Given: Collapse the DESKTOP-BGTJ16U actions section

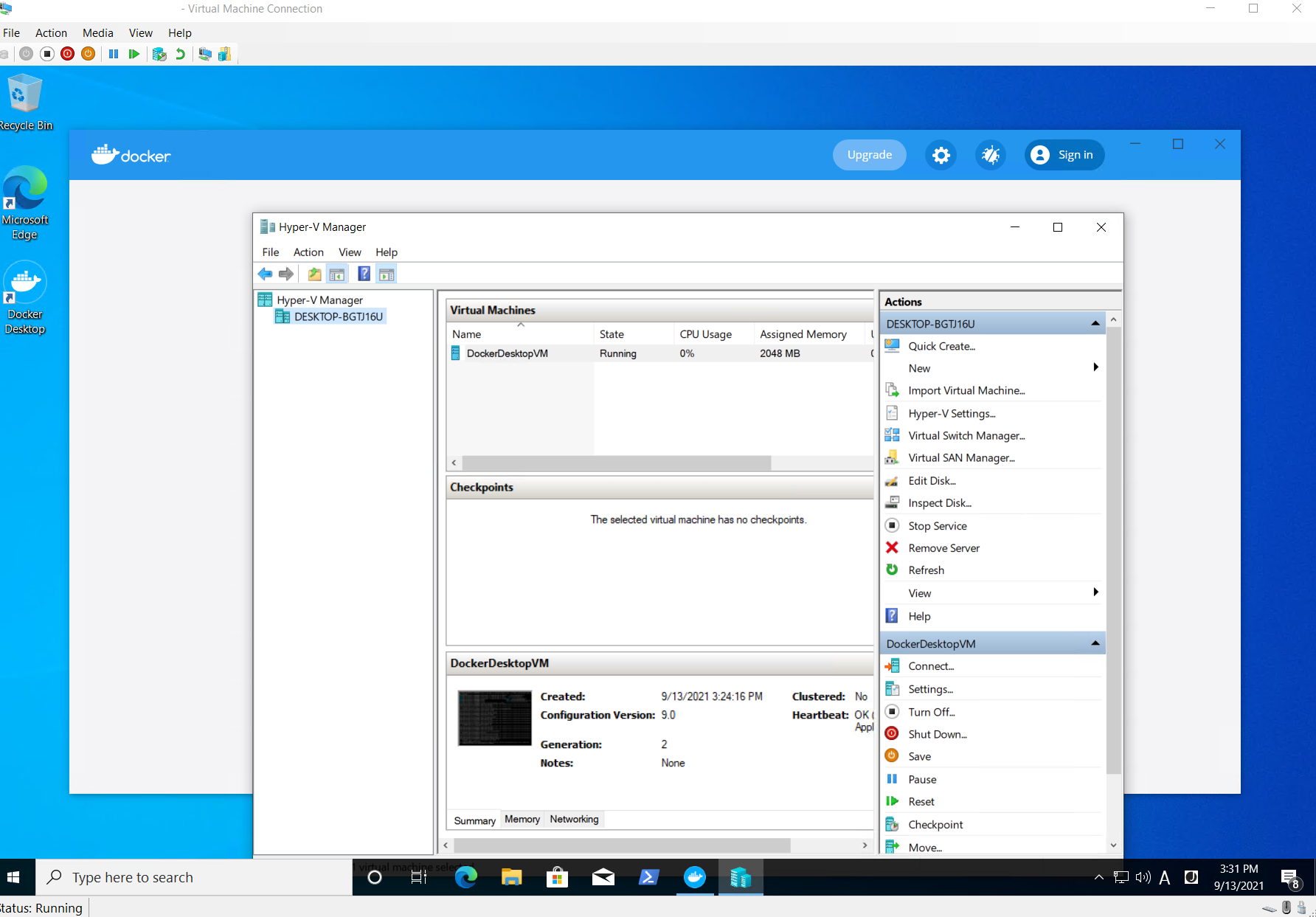Looking at the screenshot, I should coord(1095,324).
